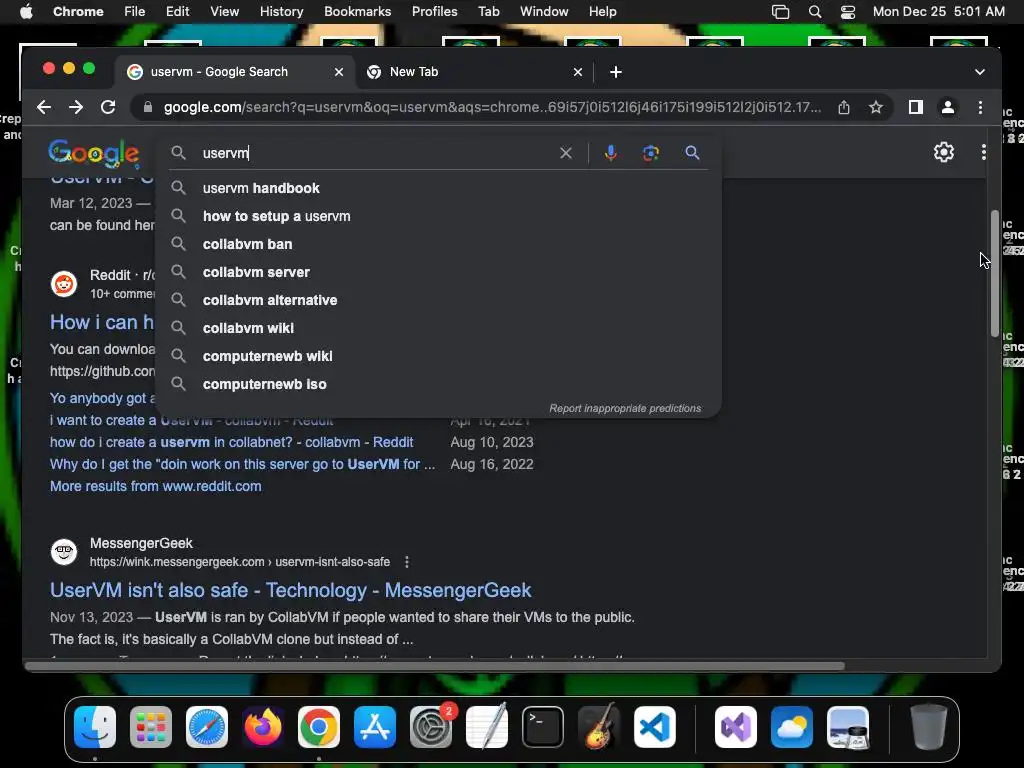Choose suggestion computernewb wiki

pos(438,357)
